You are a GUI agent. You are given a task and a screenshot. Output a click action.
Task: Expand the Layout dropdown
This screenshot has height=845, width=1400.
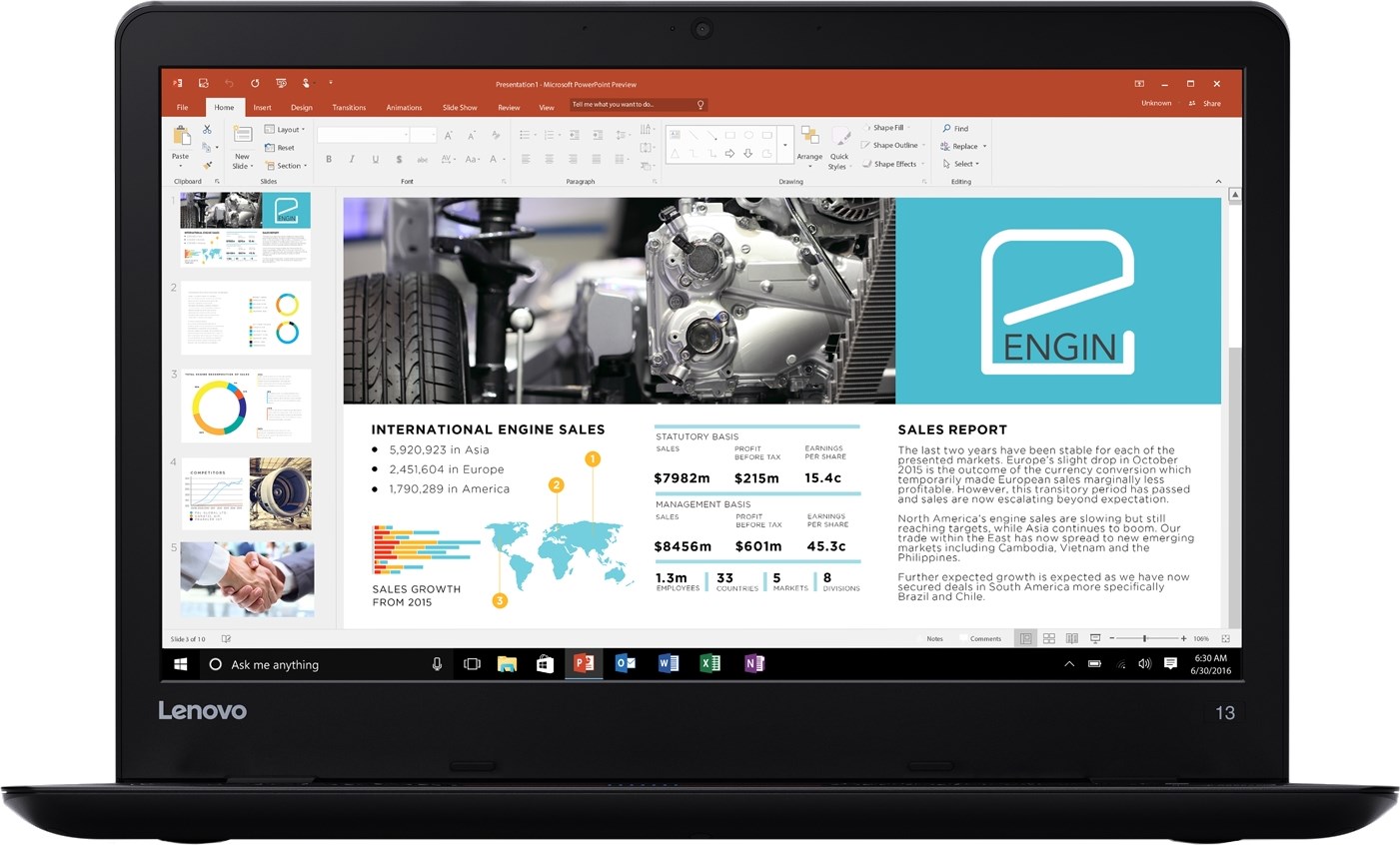(286, 130)
